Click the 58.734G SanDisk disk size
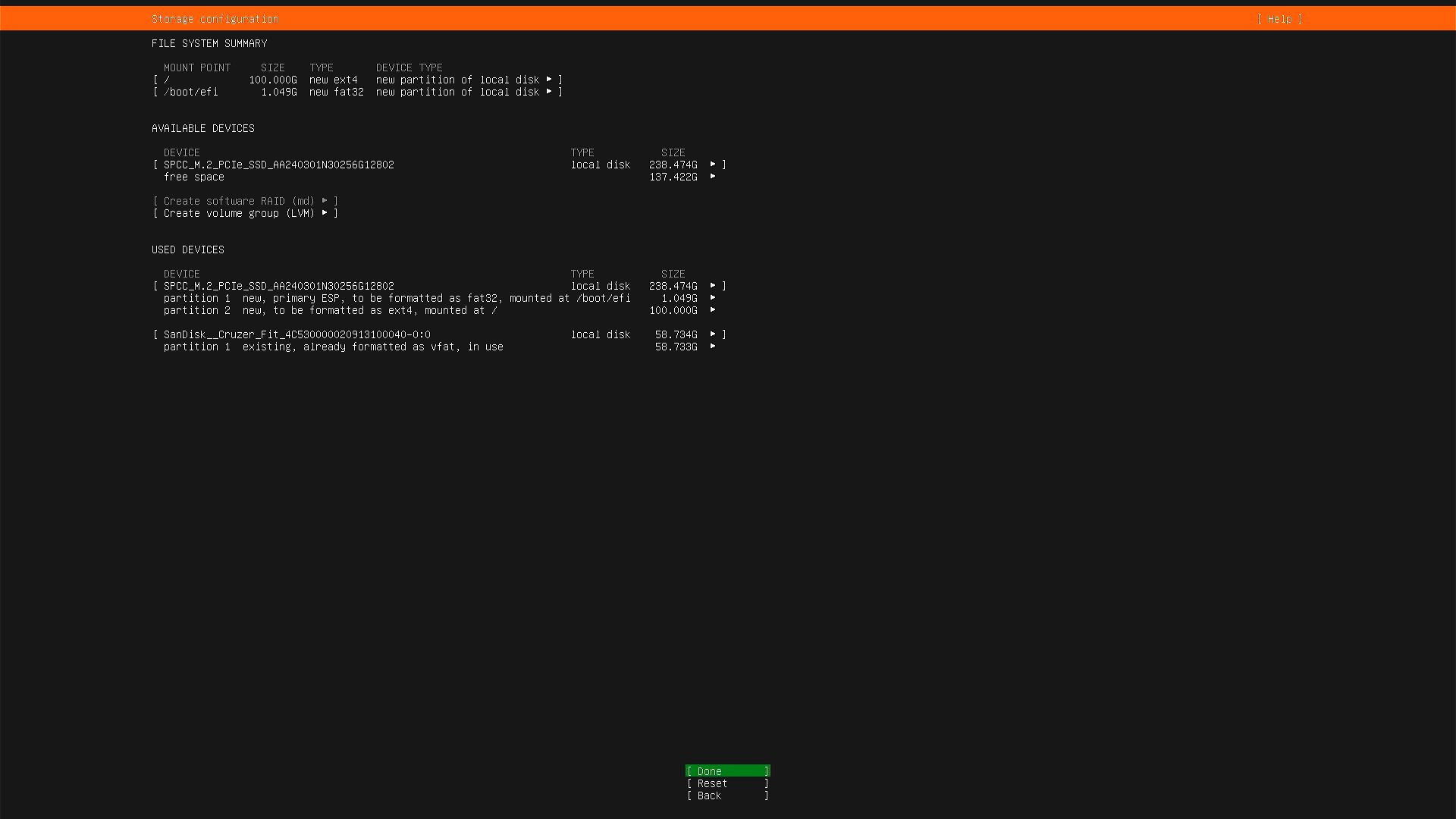1456x819 pixels. [x=676, y=334]
